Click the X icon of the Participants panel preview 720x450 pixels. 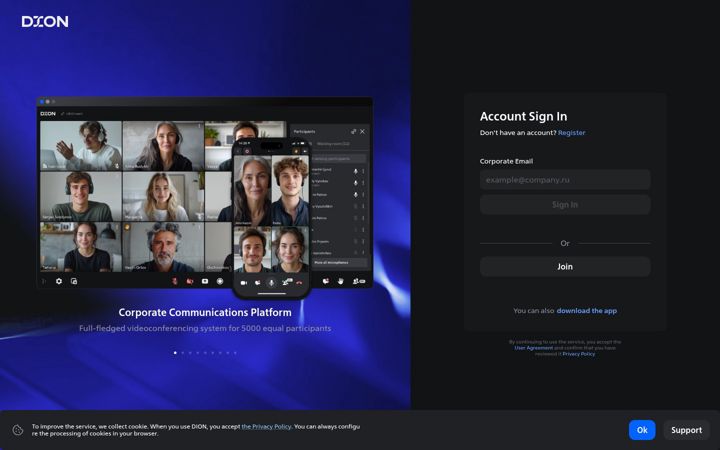coord(362,131)
